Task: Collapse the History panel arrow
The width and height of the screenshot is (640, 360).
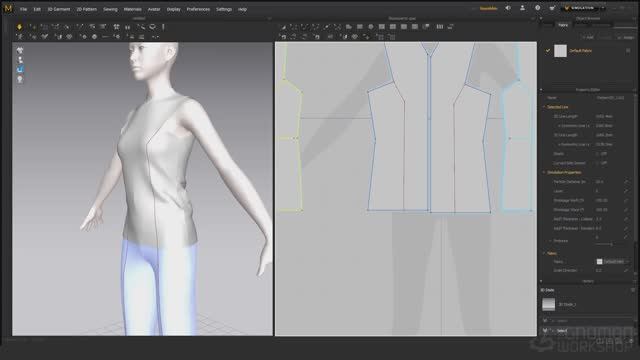Action: (541, 281)
